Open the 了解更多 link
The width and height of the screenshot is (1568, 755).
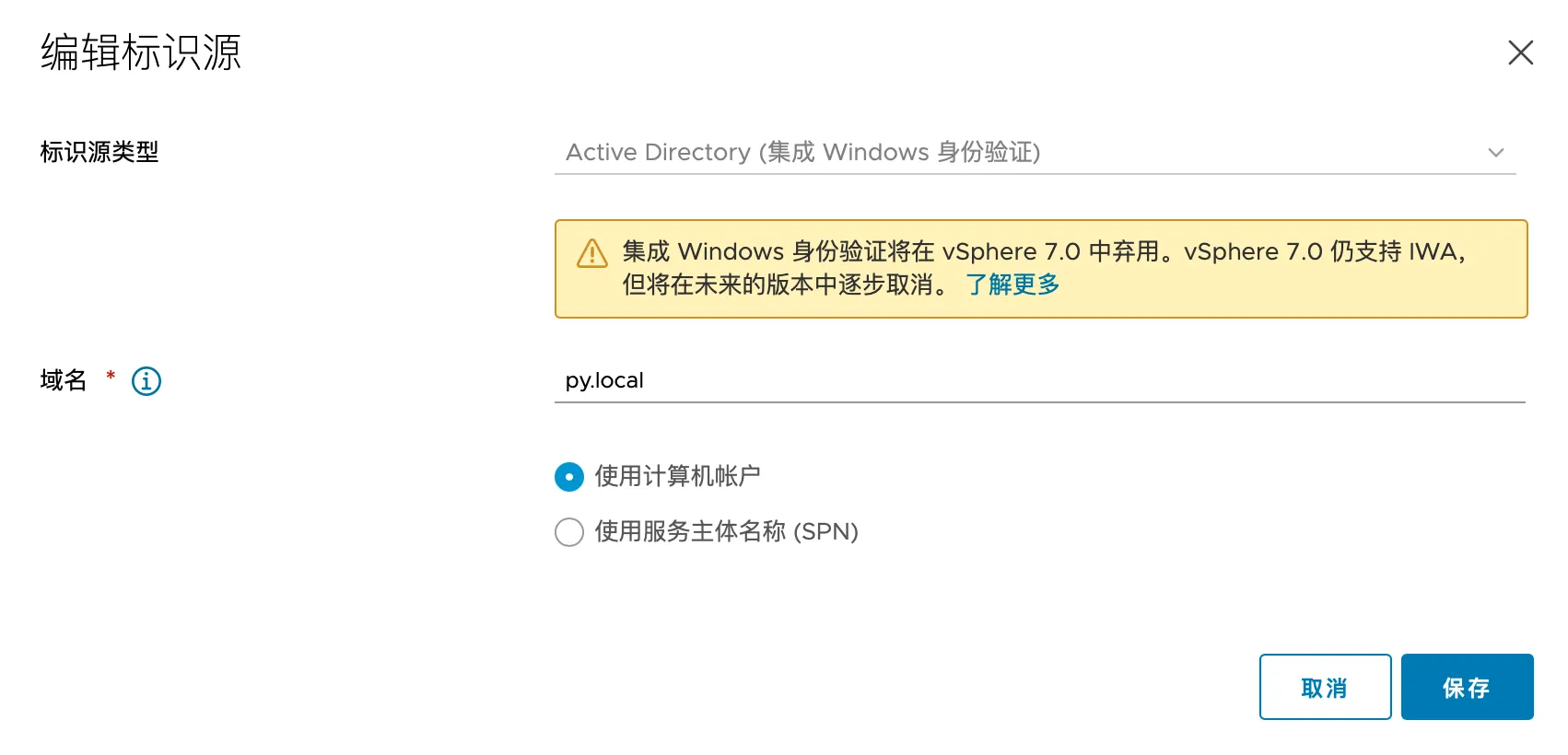(x=1012, y=285)
